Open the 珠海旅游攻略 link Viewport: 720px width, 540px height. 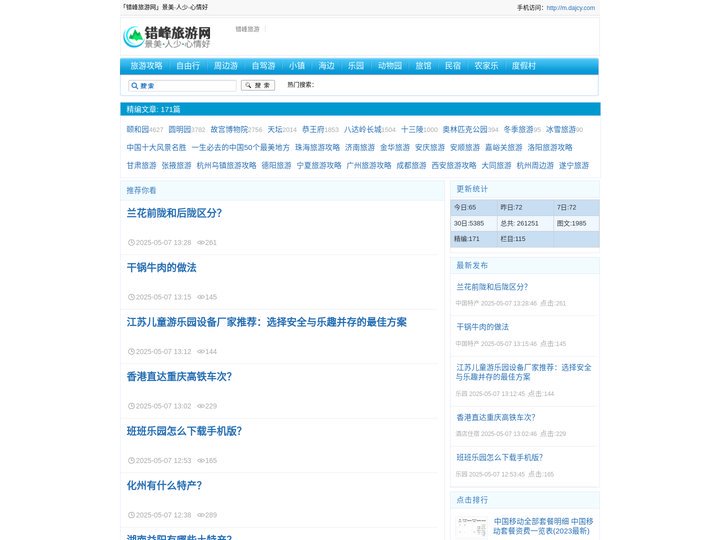317,147
